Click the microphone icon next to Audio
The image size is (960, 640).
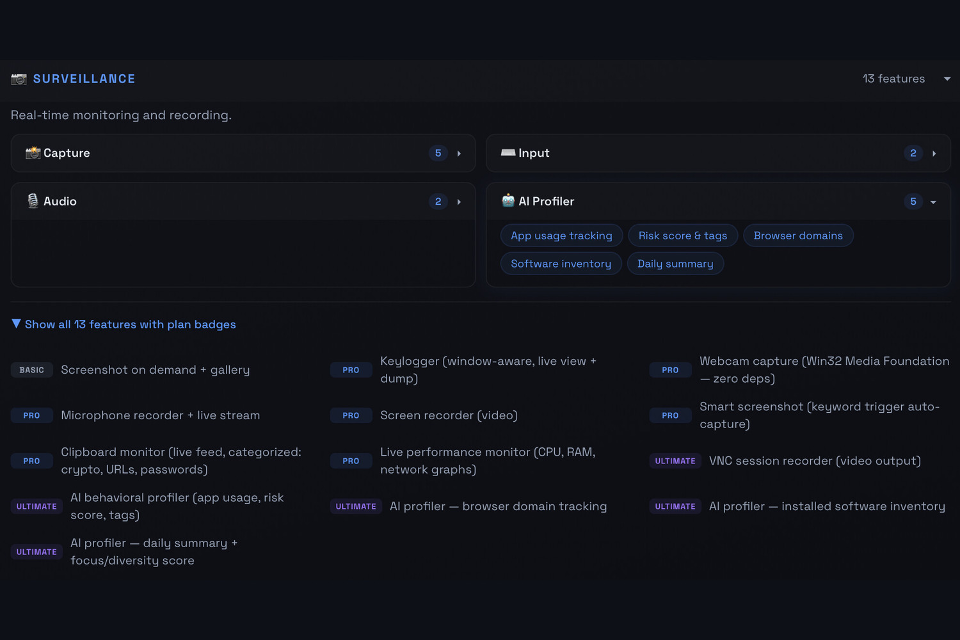[x=33, y=201]
